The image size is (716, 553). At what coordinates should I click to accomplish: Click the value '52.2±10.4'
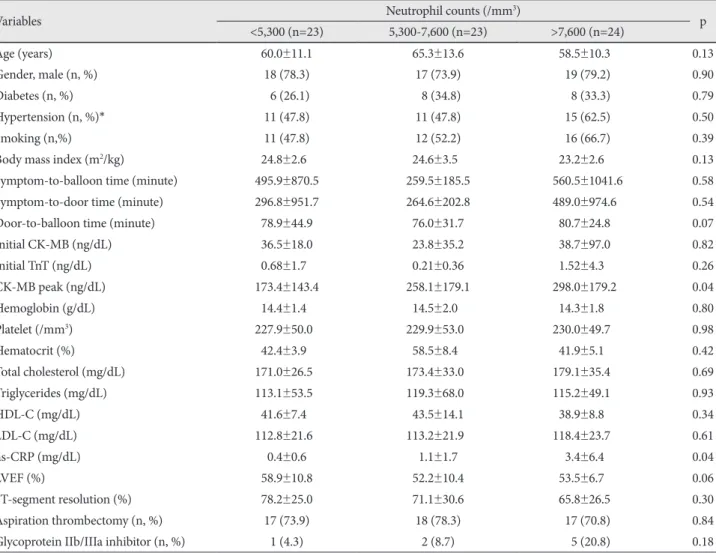[438, 478]
